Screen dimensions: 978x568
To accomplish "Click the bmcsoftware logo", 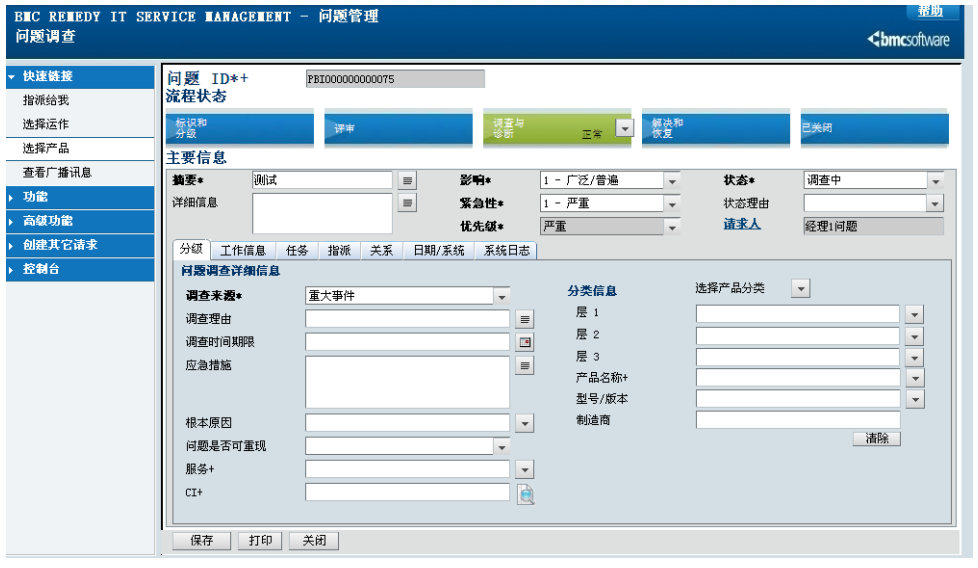I will (x=908, y=40).
